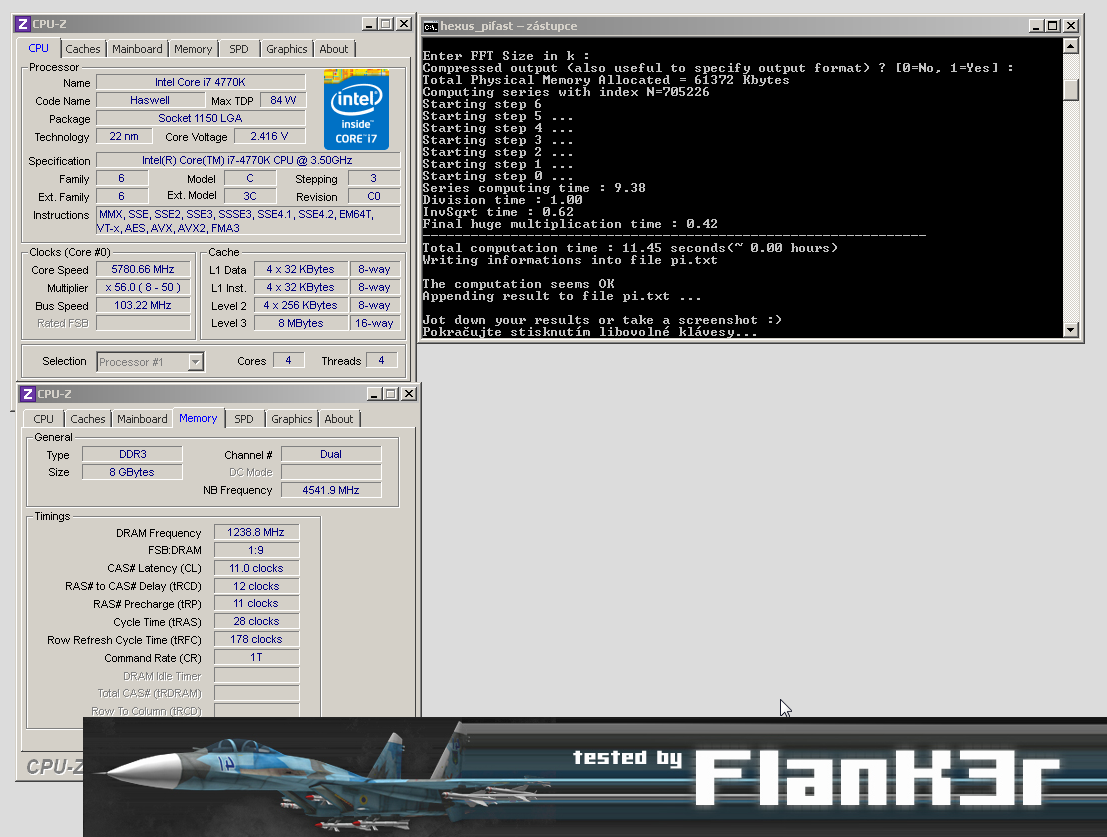Click the Cores count field

(x=288, y=361)
